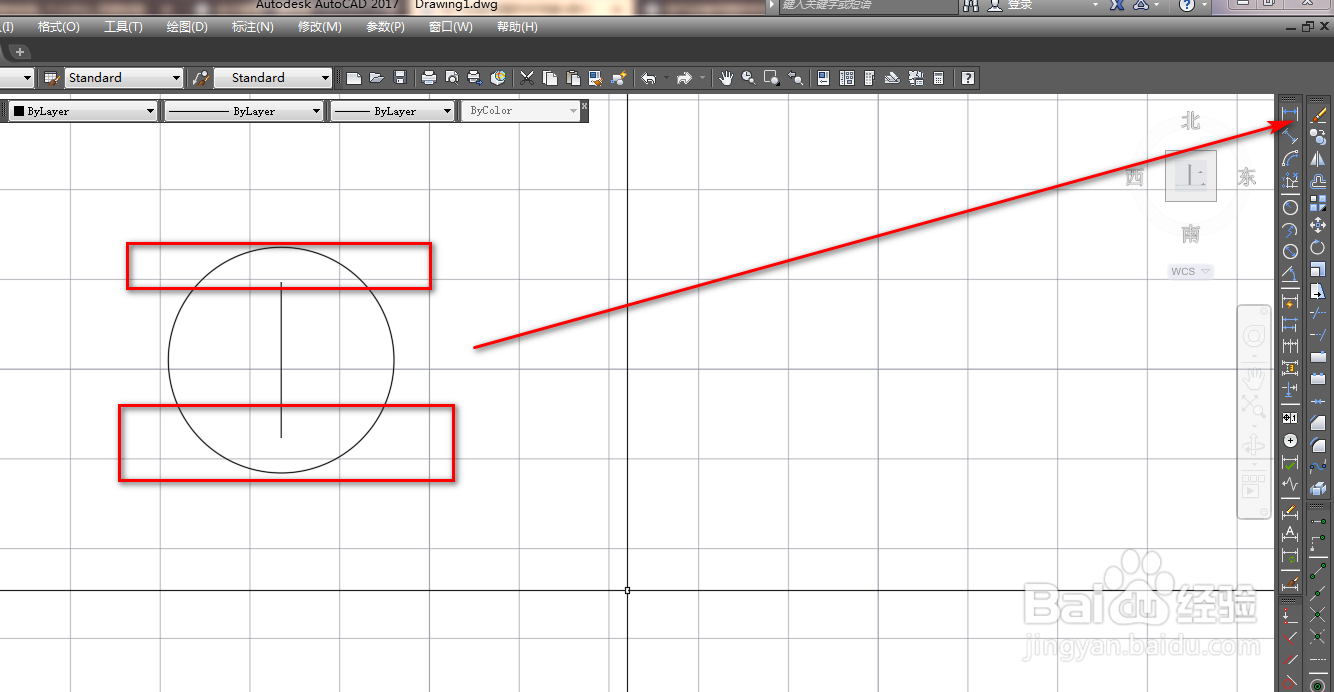1334x692 pixels.
Task: Select the Stretch tool
Action: pos(1317,292)
